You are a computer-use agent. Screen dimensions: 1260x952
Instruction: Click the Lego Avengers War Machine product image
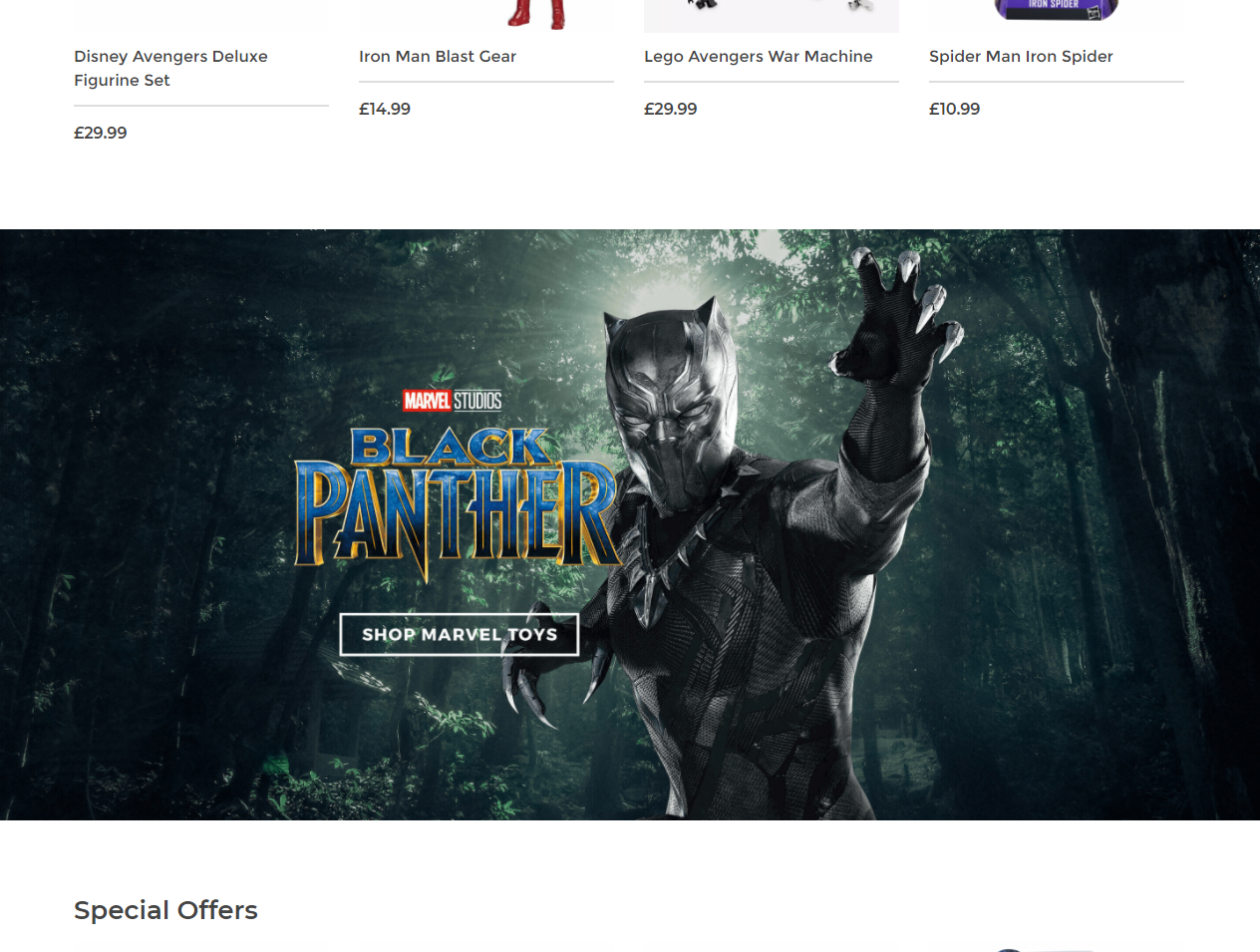pyautogui.click(x=772, y=15)
